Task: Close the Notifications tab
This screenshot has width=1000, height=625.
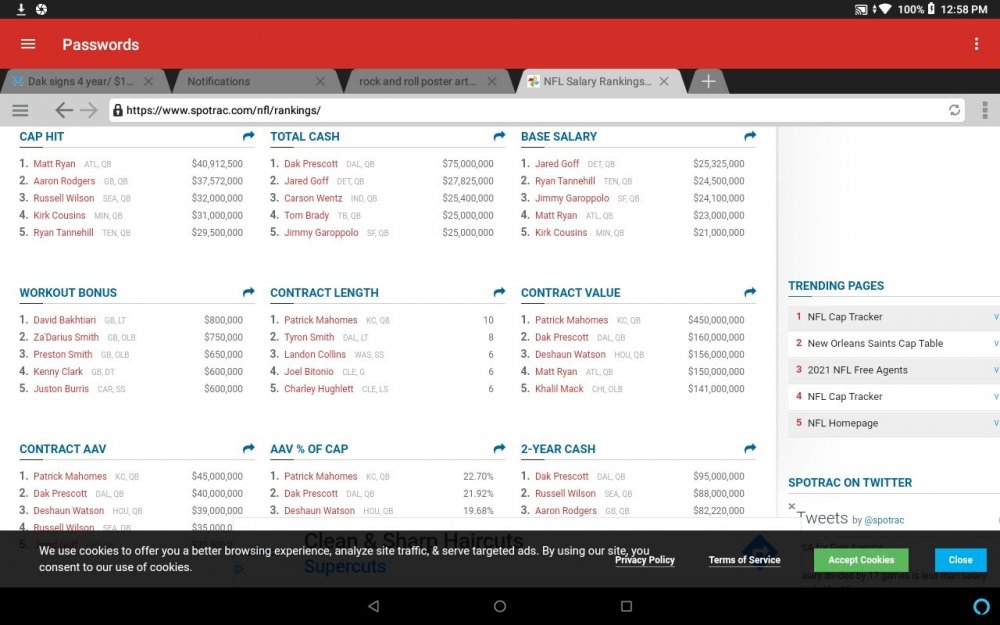Action: click(320, 82)
